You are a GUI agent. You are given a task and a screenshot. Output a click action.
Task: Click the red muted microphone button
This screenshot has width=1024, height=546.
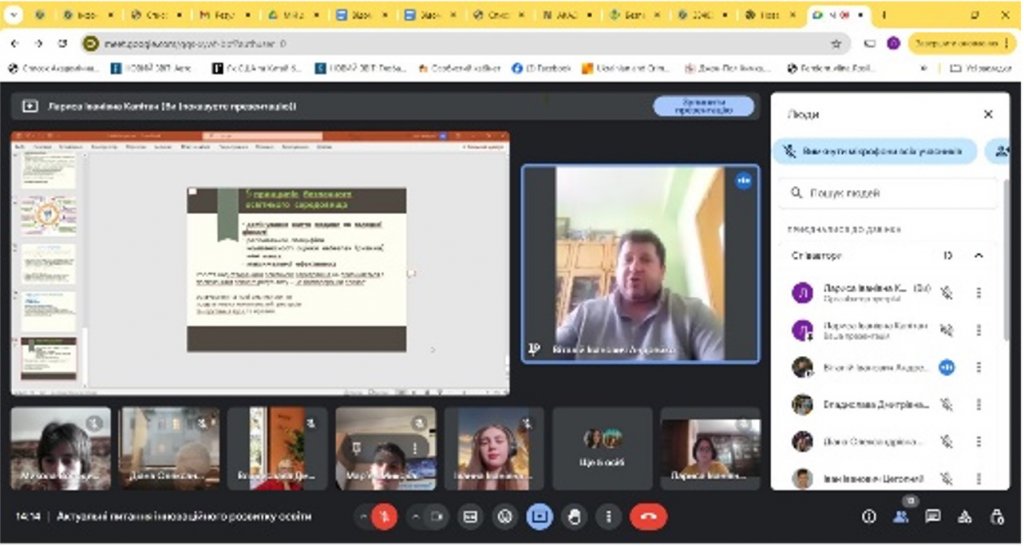[384, 516]
